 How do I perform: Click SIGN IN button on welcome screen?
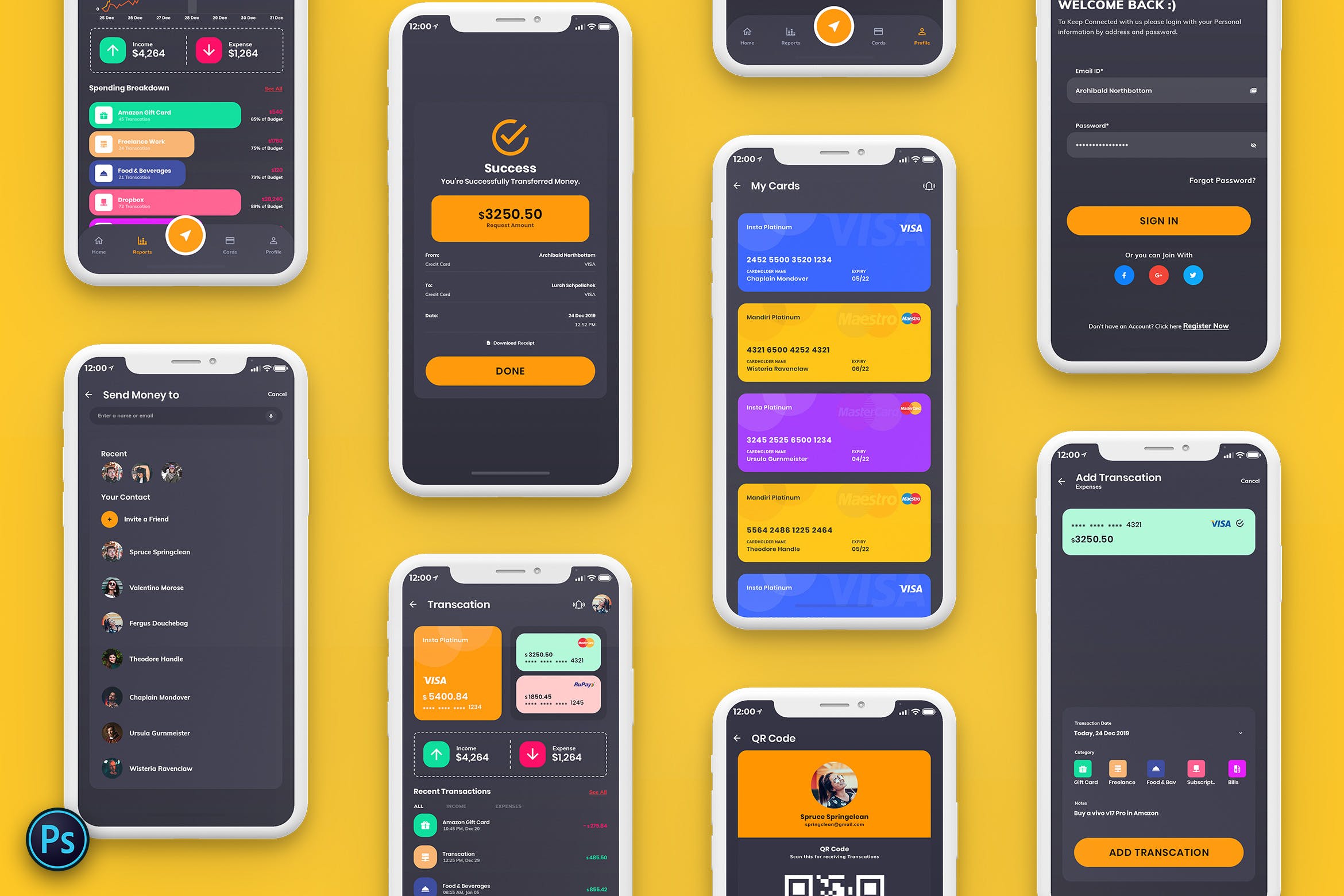pyautogui.click(x=1158, y=220)
